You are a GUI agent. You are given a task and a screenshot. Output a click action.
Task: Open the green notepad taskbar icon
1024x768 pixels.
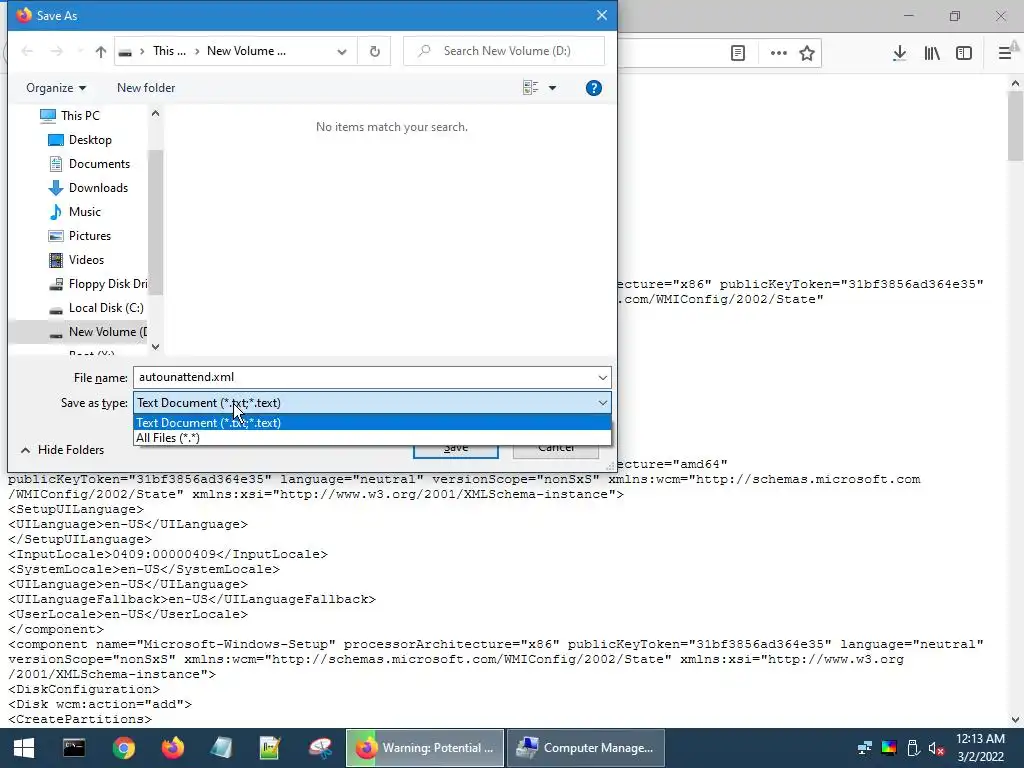pos(270,748)
